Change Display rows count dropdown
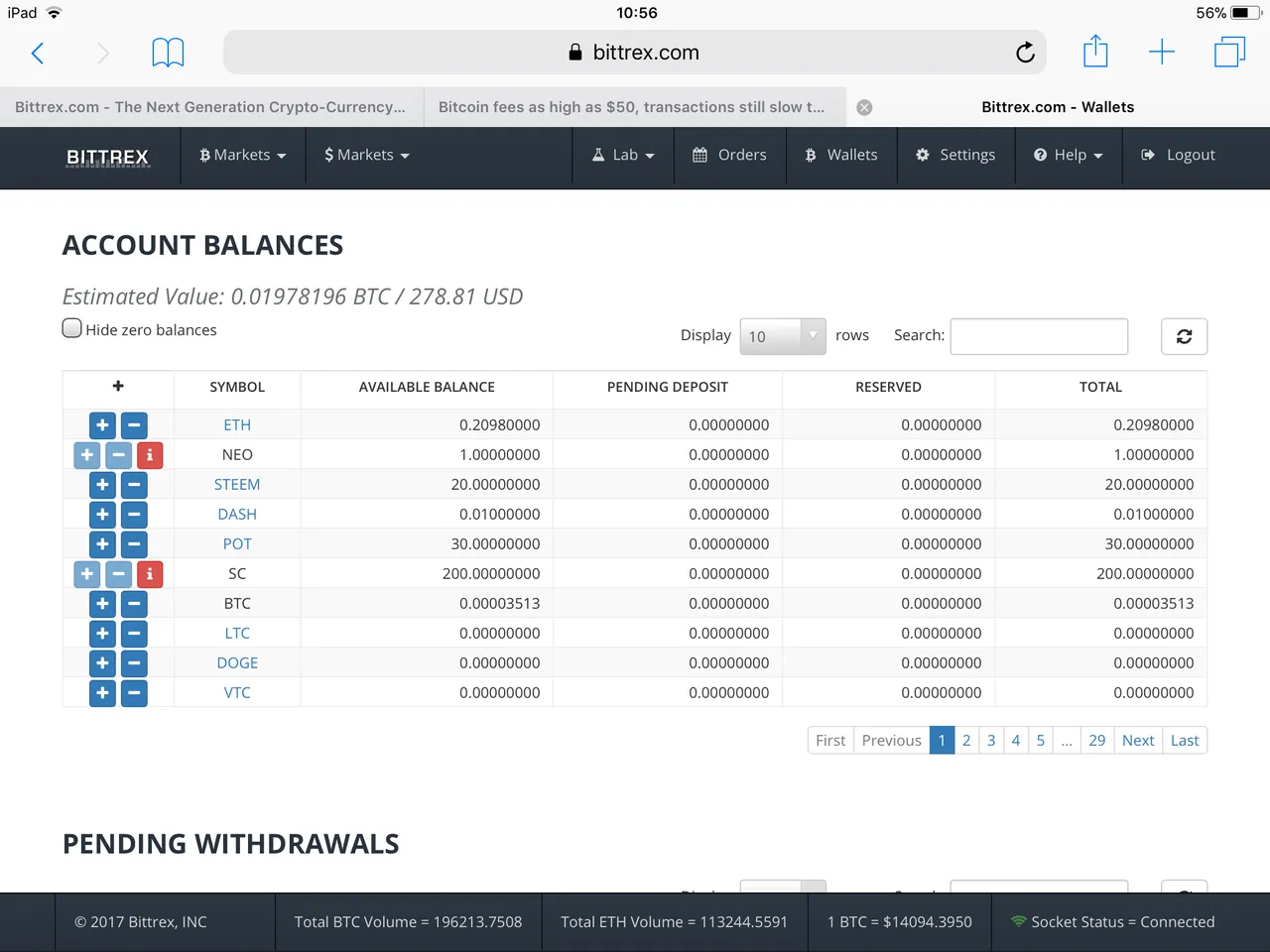This screenshot has width=1270, height=952. point(783,336)
